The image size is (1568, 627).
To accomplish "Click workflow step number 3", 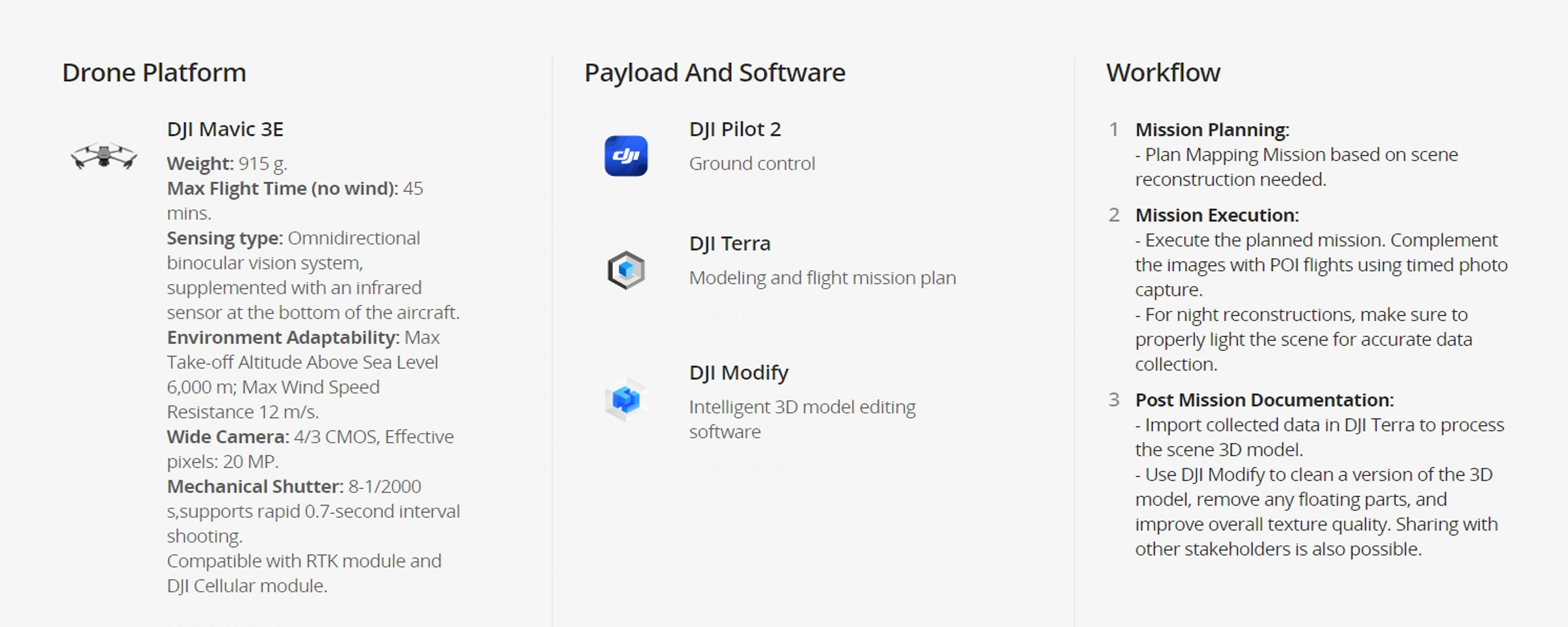I will [x=1113, y=400].
